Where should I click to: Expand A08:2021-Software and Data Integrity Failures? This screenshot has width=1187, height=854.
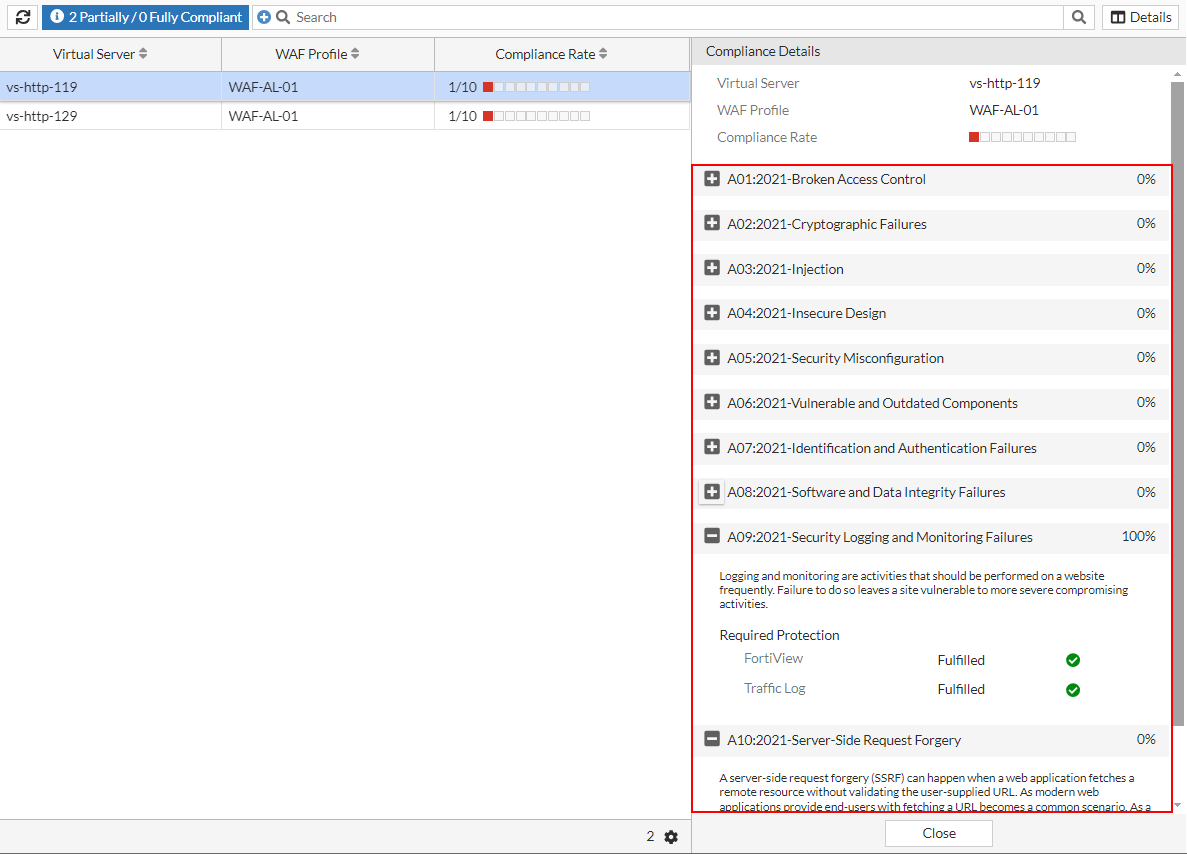pos(712,491)
